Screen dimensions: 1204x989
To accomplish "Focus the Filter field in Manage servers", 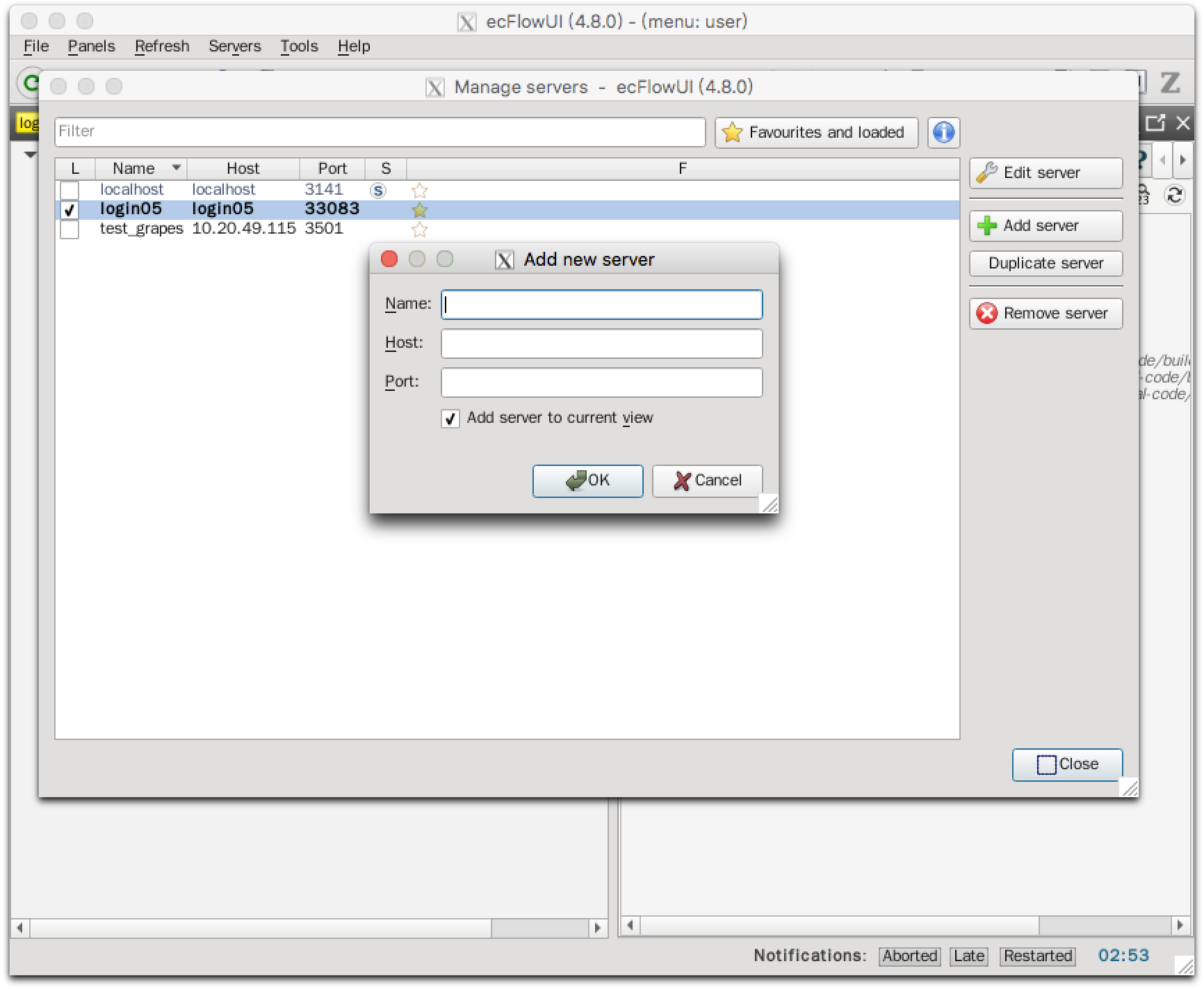I will coord(380,131).
